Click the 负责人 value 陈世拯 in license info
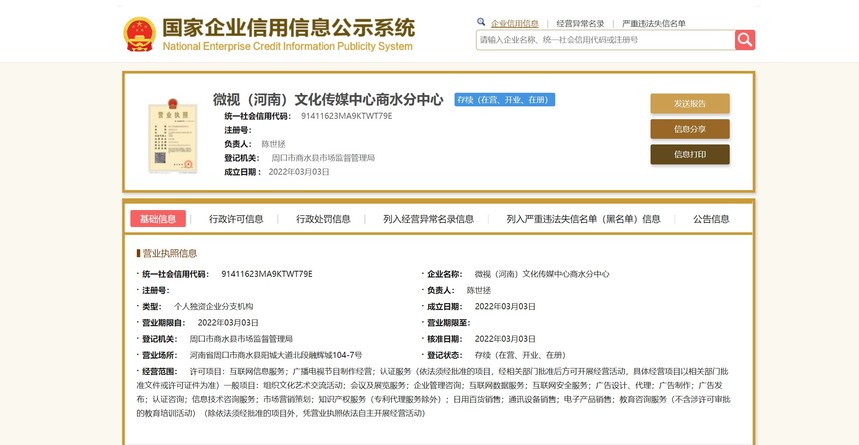 point(479,290)
